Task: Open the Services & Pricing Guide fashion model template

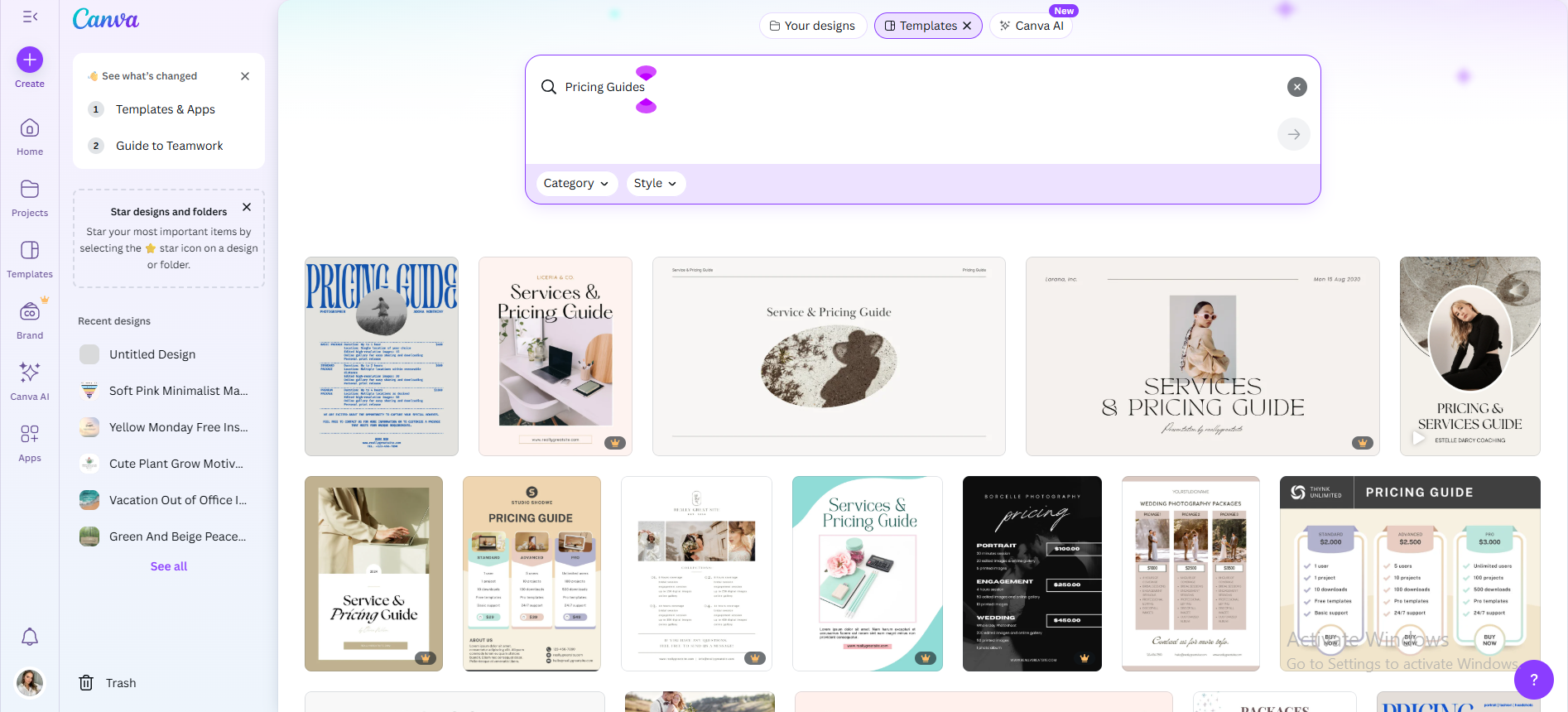Action: pyautogui.click(x=1203, y=356)
